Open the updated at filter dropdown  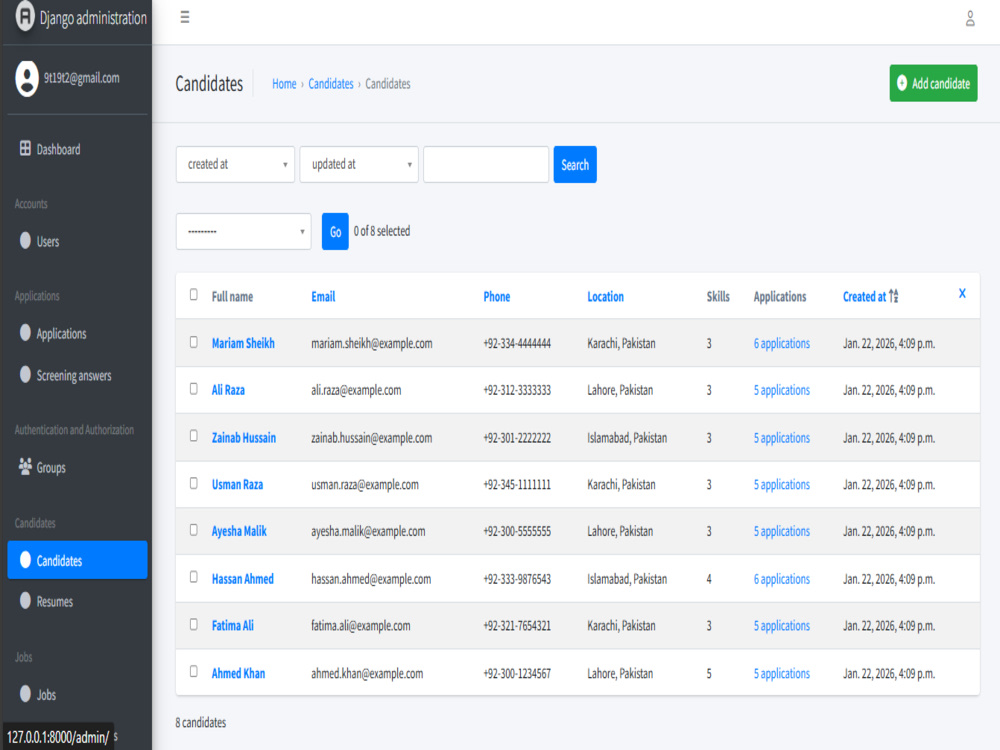pos(359,165)
